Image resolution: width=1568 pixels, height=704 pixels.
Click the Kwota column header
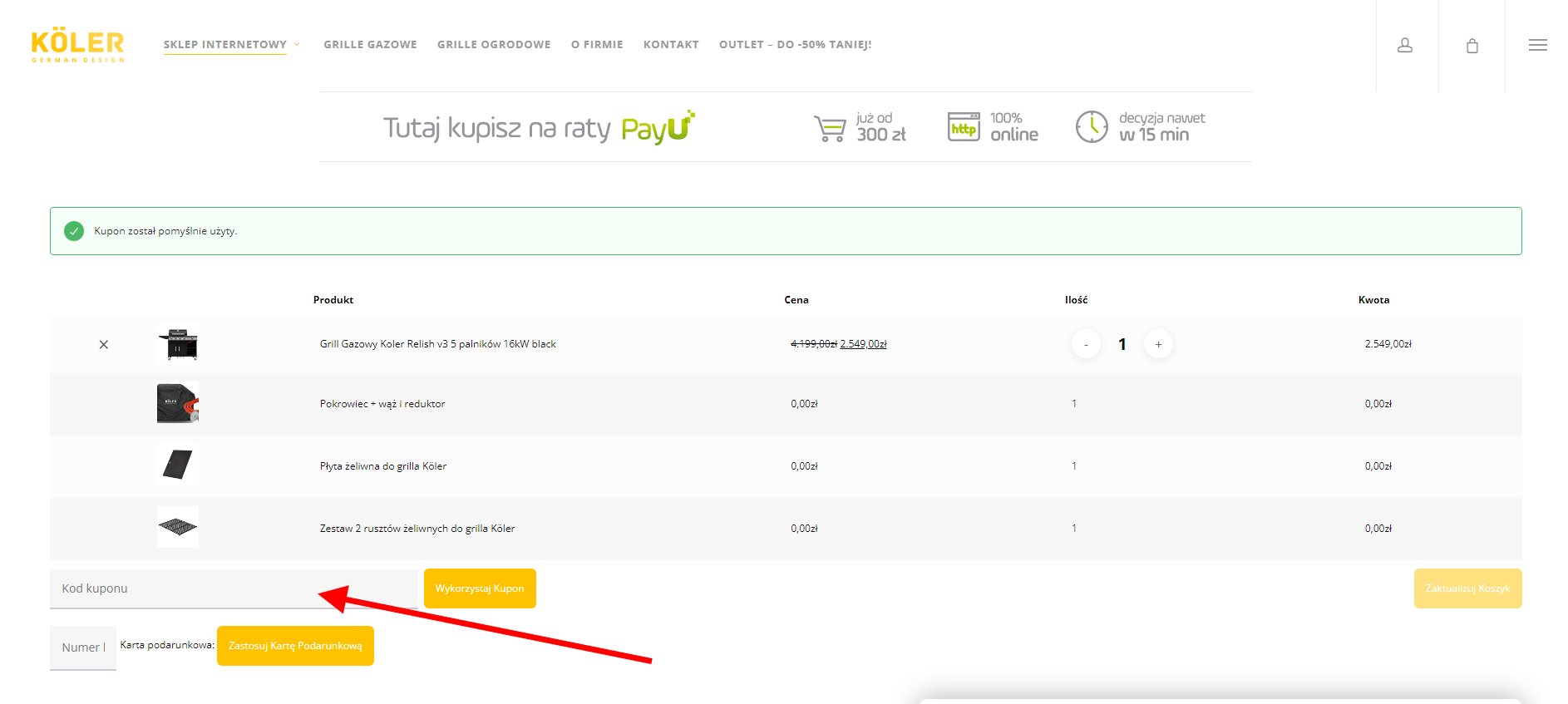point(1374,300)
